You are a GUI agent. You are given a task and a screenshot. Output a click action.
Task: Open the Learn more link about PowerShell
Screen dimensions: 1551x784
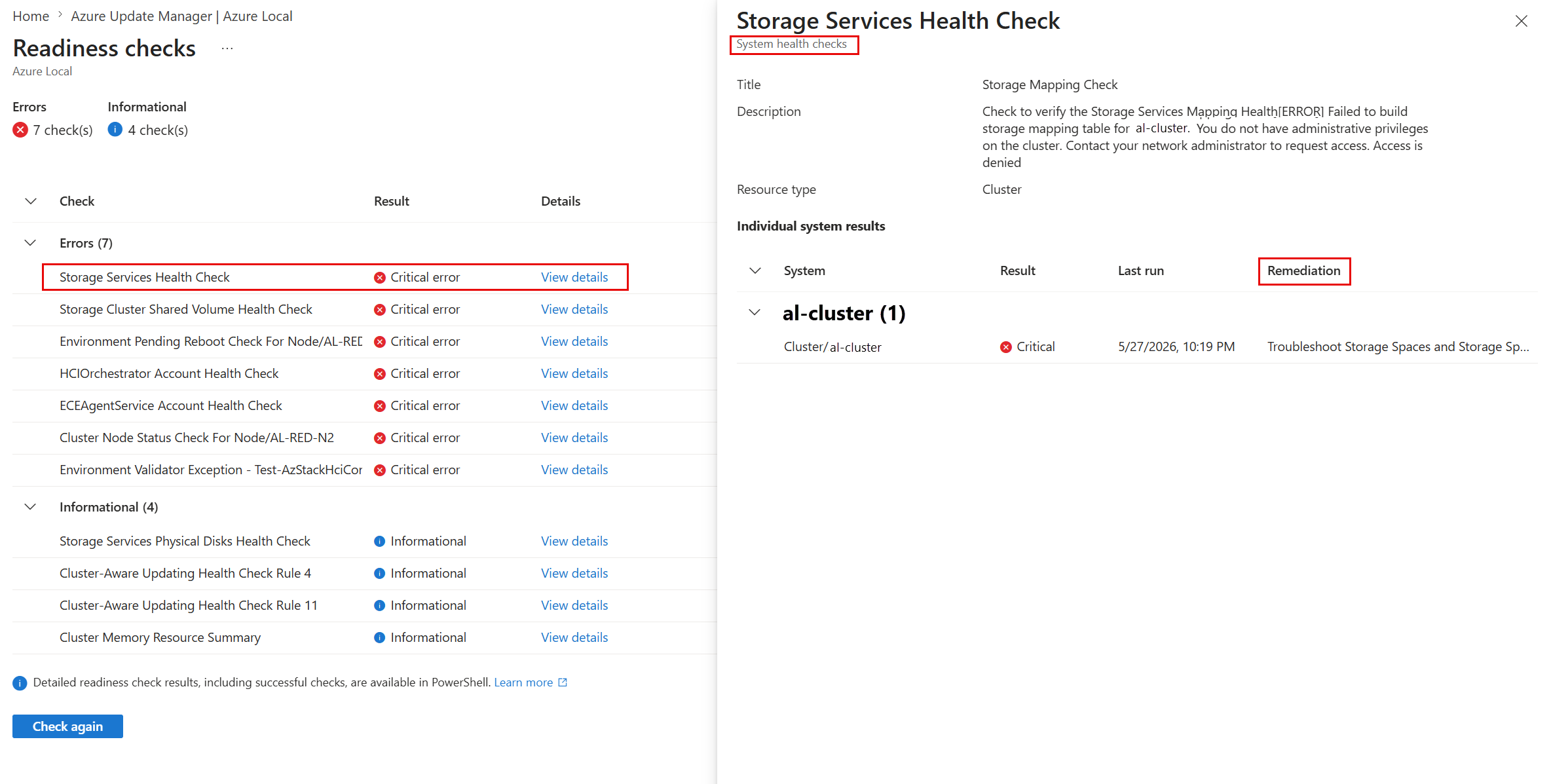[523, 682]
